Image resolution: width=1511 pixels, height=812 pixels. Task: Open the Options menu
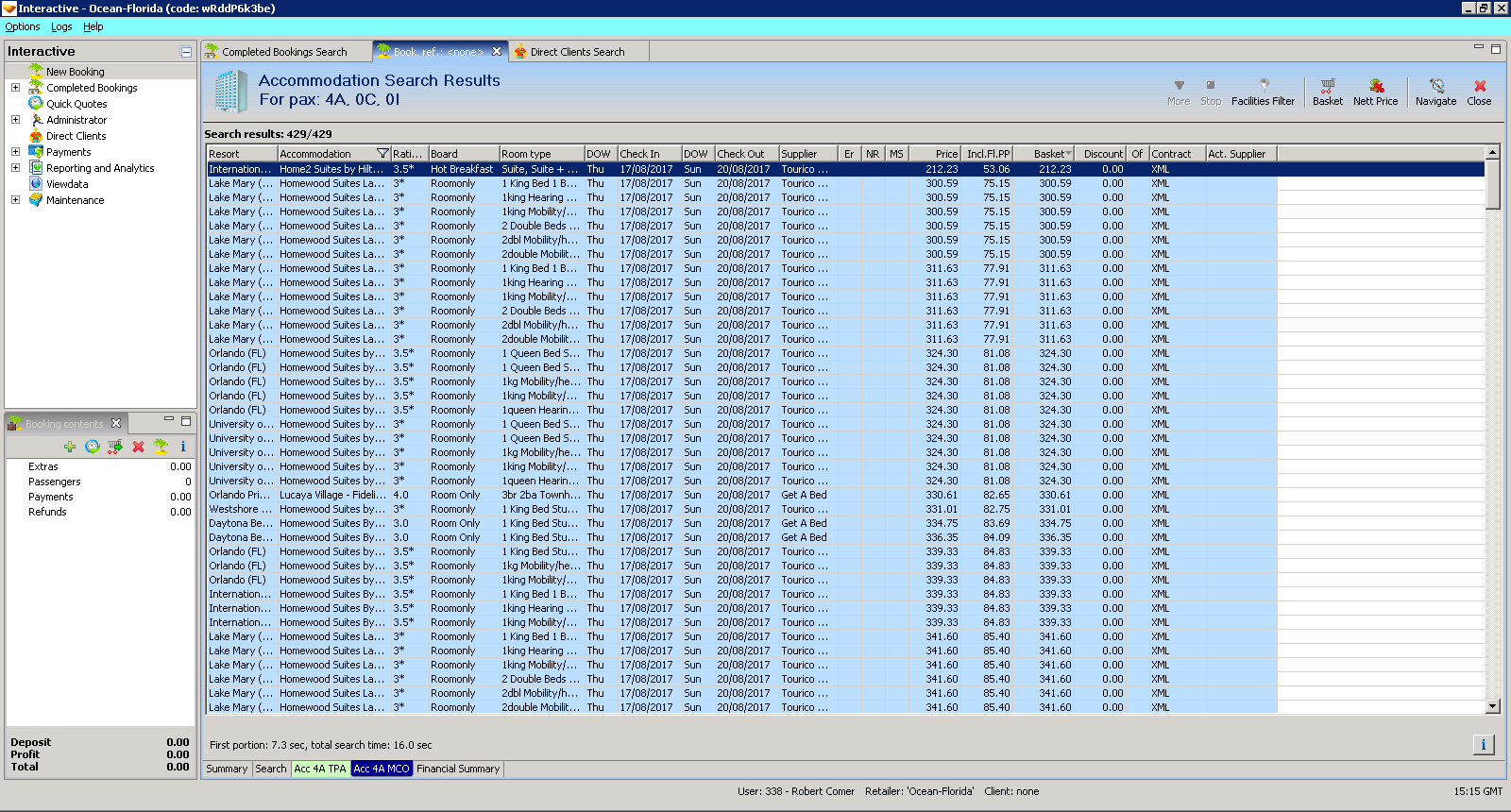coord(23,26)
